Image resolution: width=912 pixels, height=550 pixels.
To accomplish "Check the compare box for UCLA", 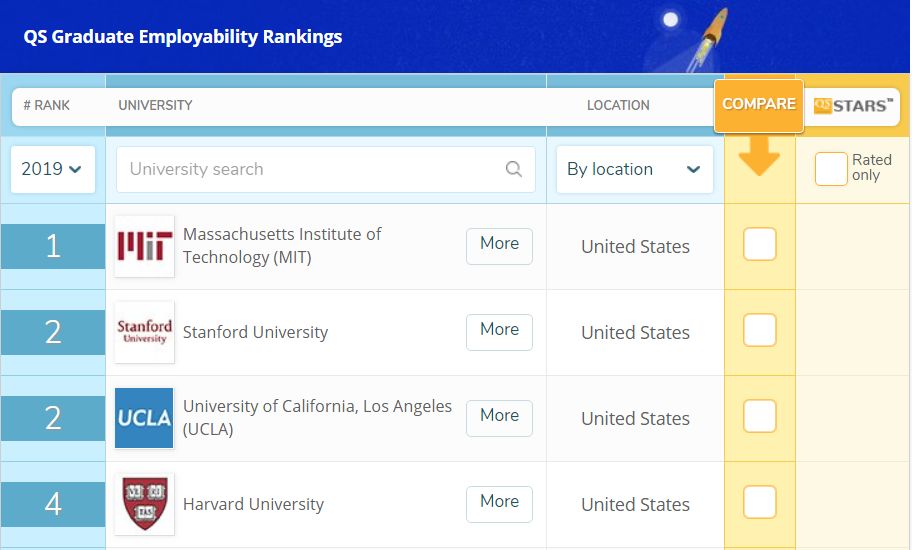I will coord(760,416).
